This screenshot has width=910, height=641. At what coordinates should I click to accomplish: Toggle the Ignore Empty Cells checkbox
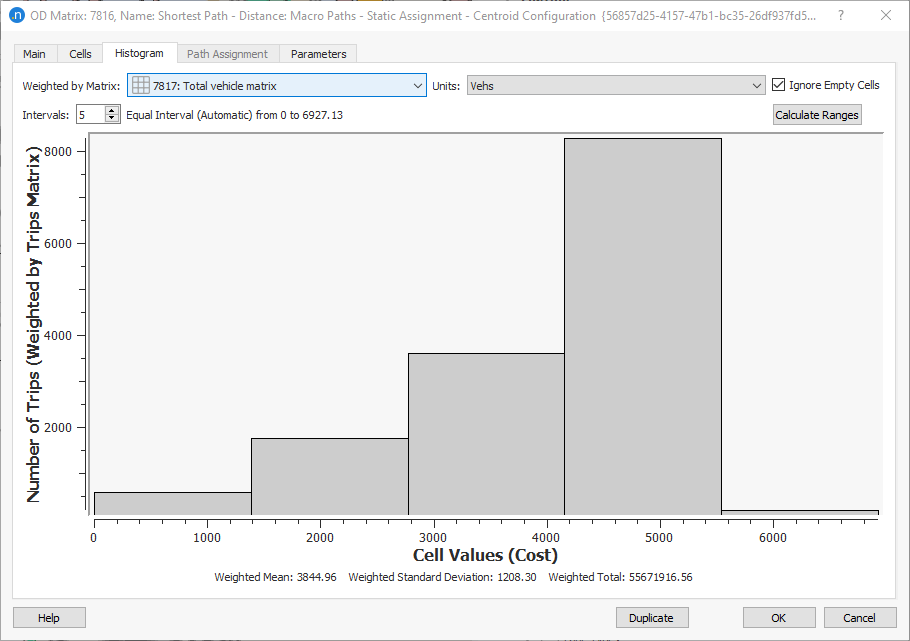[778, 85]
